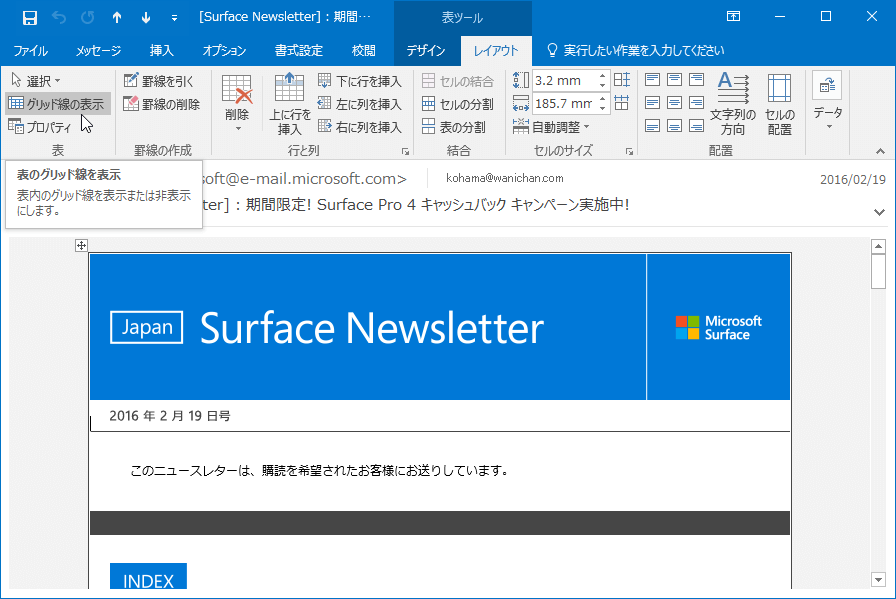
Task: Click distribute rows evenly icon
Action: click(x=622, y=80)
